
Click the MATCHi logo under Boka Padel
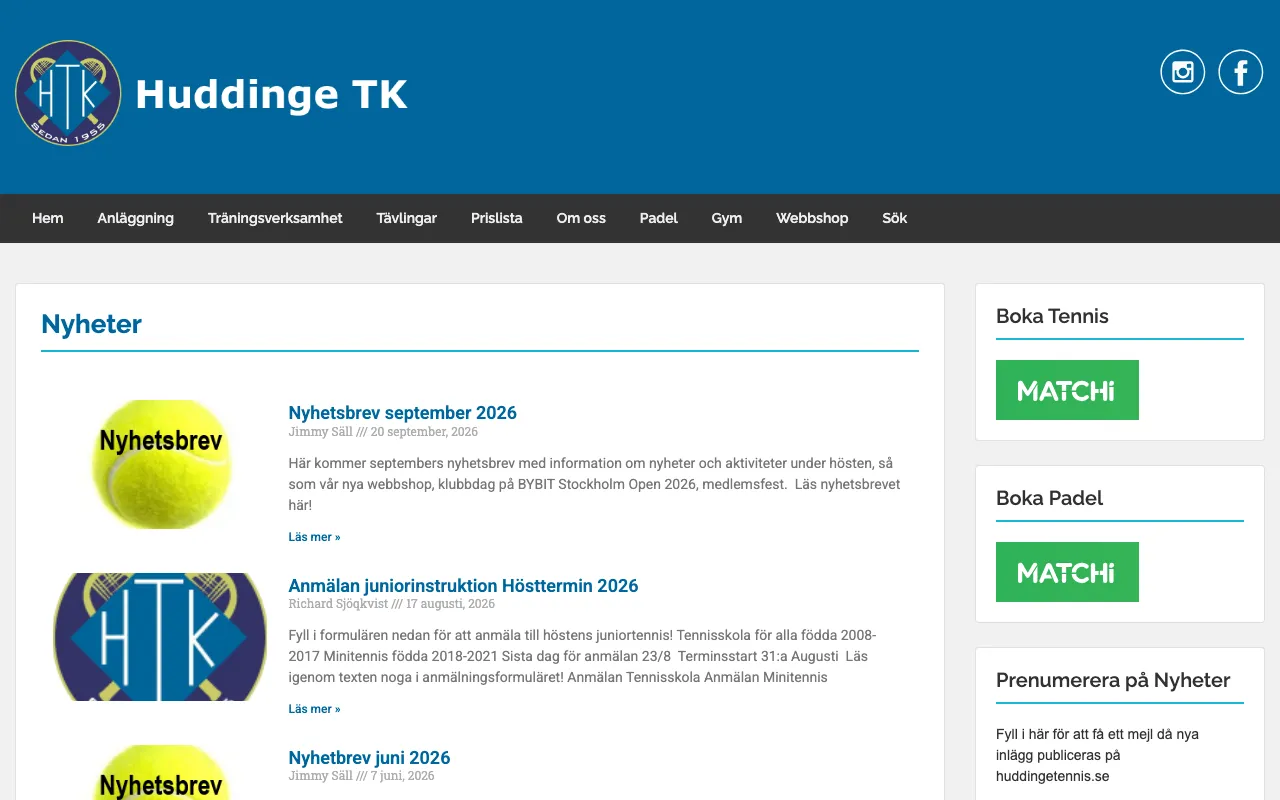(1067, 572)
